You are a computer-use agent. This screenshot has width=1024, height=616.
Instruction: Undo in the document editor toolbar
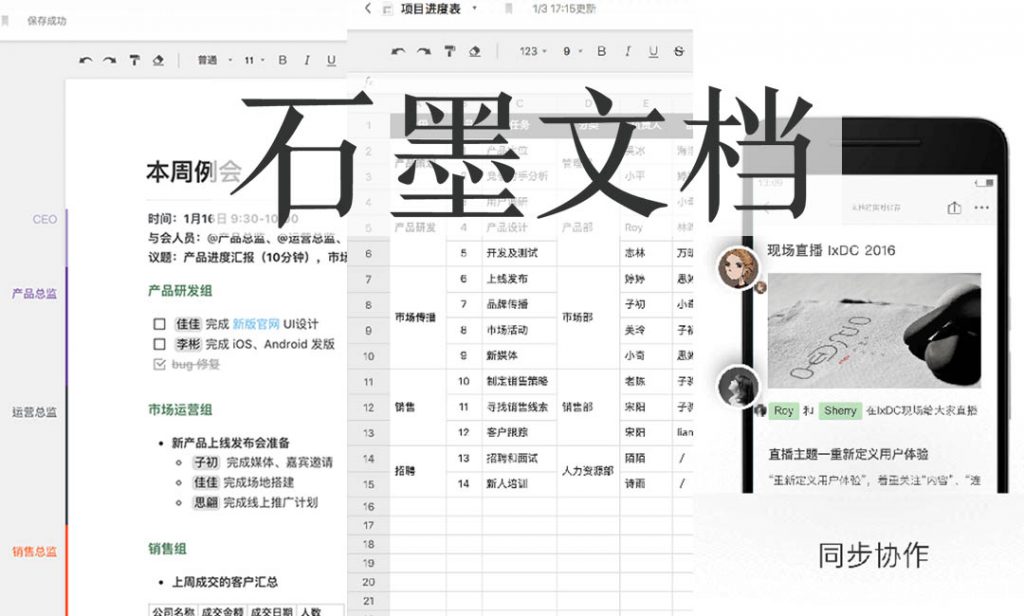[86, 60]
